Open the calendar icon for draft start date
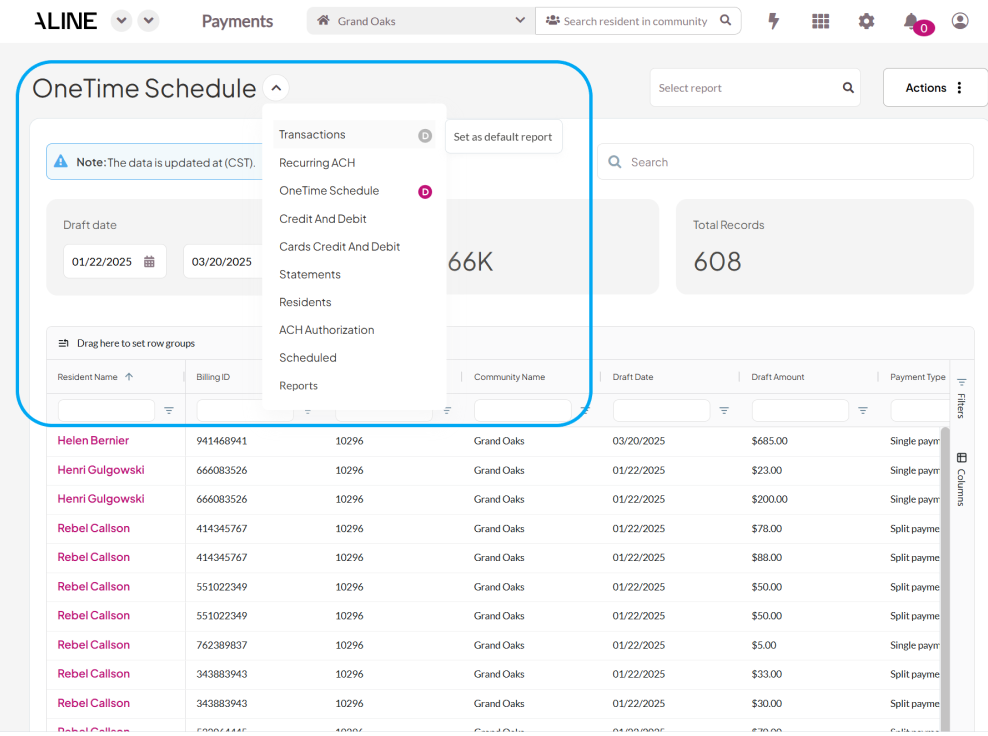988x736 pixels. [149, 262]
